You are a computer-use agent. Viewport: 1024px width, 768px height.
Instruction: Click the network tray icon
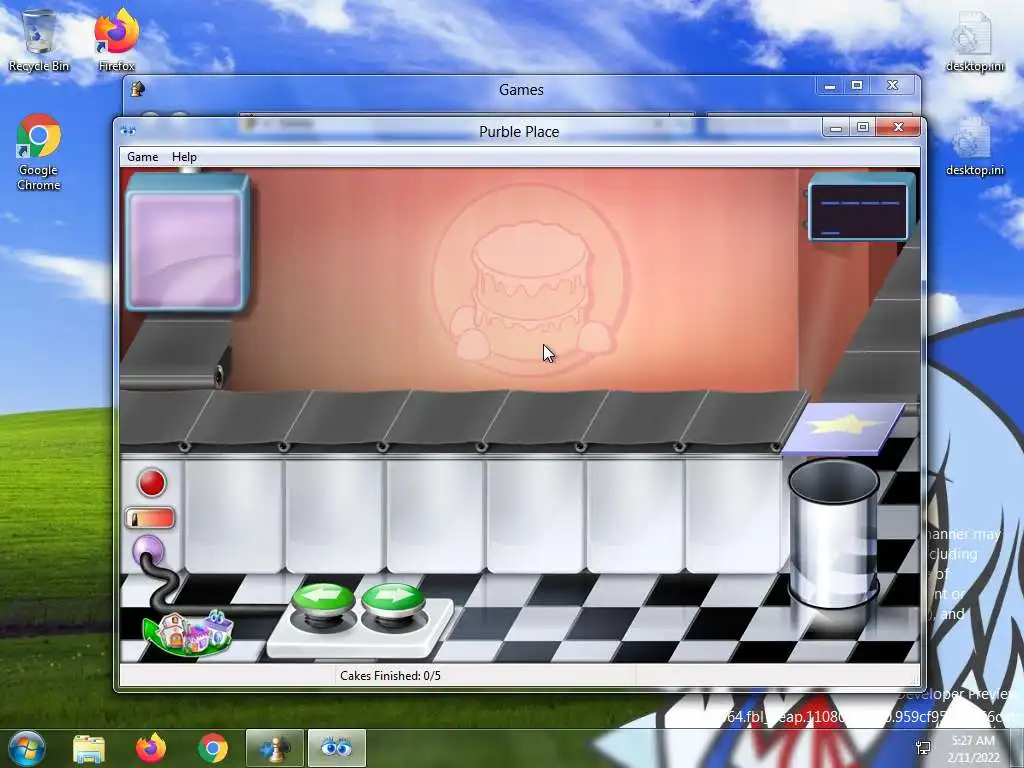[x=923, y=748]
